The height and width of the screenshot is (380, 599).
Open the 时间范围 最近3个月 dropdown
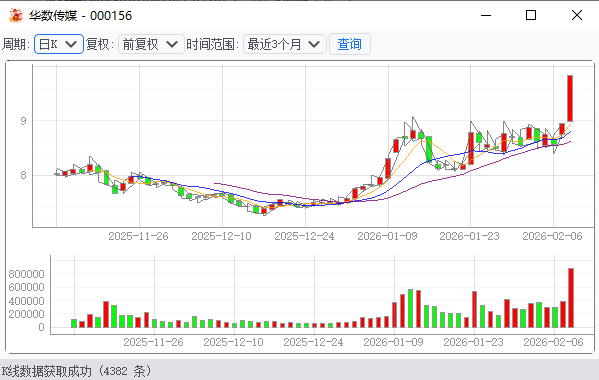285,44
